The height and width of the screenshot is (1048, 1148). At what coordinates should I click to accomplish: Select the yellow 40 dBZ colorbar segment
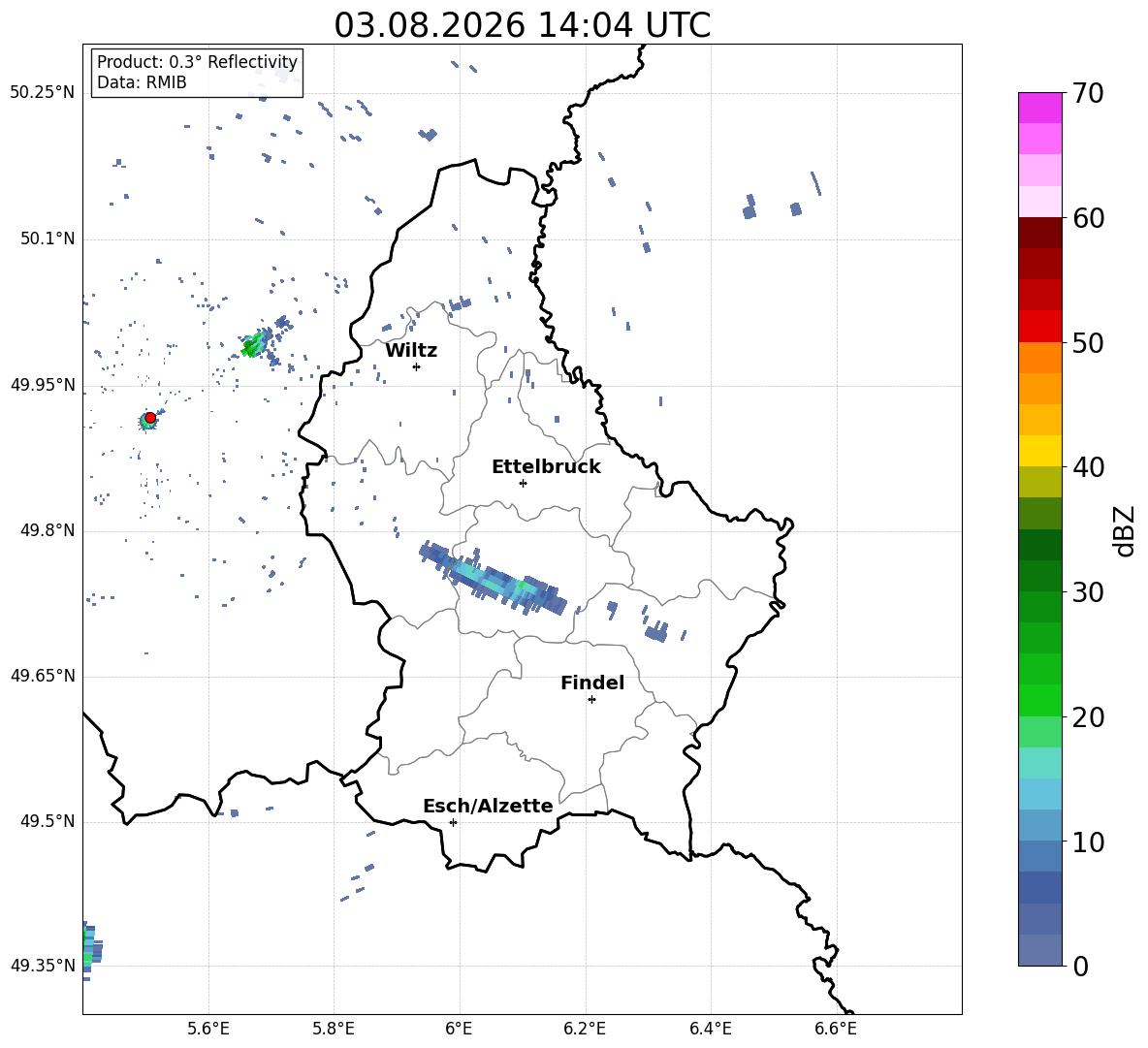tap(1040, 451)
